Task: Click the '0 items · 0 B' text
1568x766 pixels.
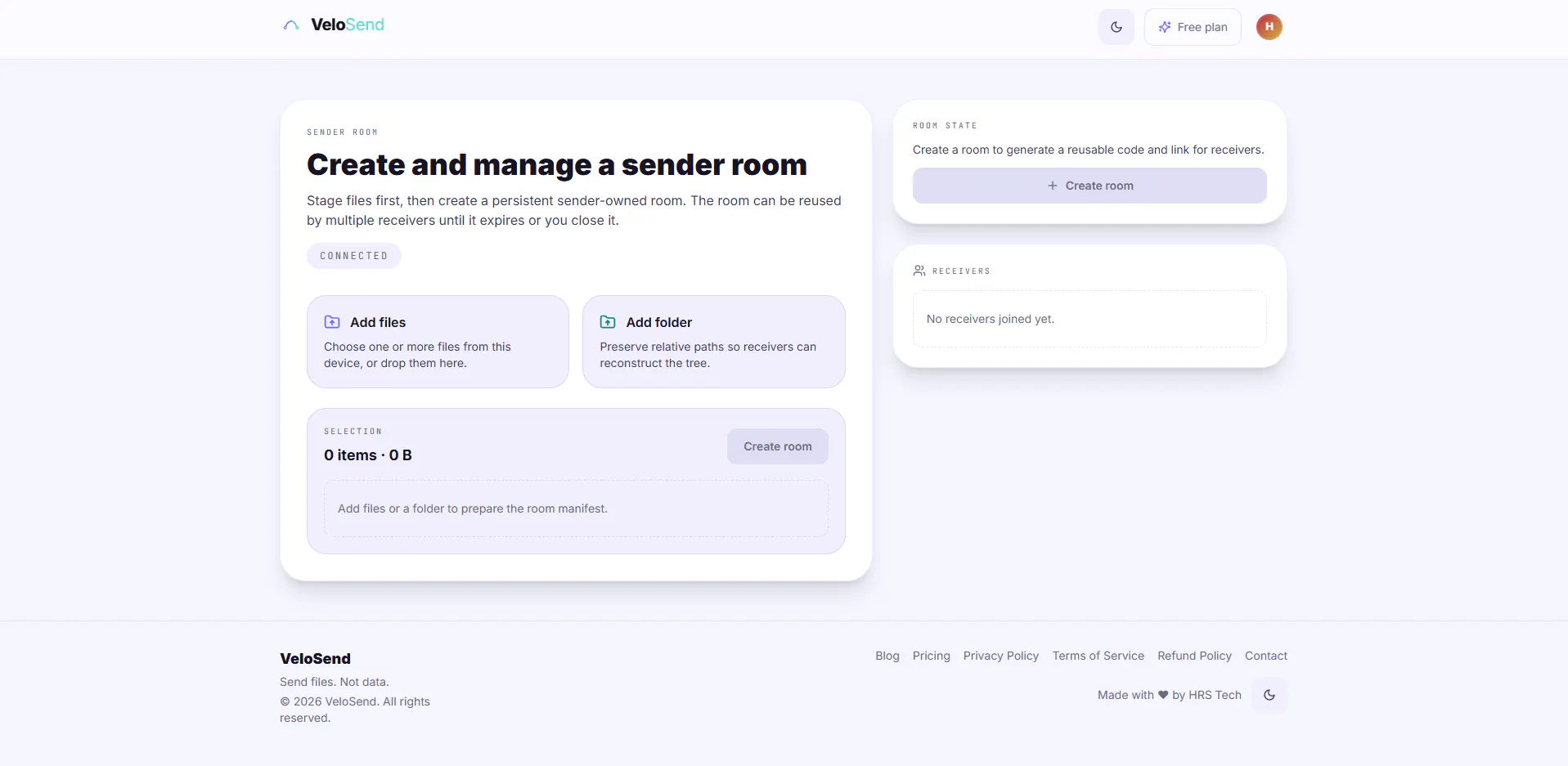Action: pyautogui.click(x=368, y=455)
